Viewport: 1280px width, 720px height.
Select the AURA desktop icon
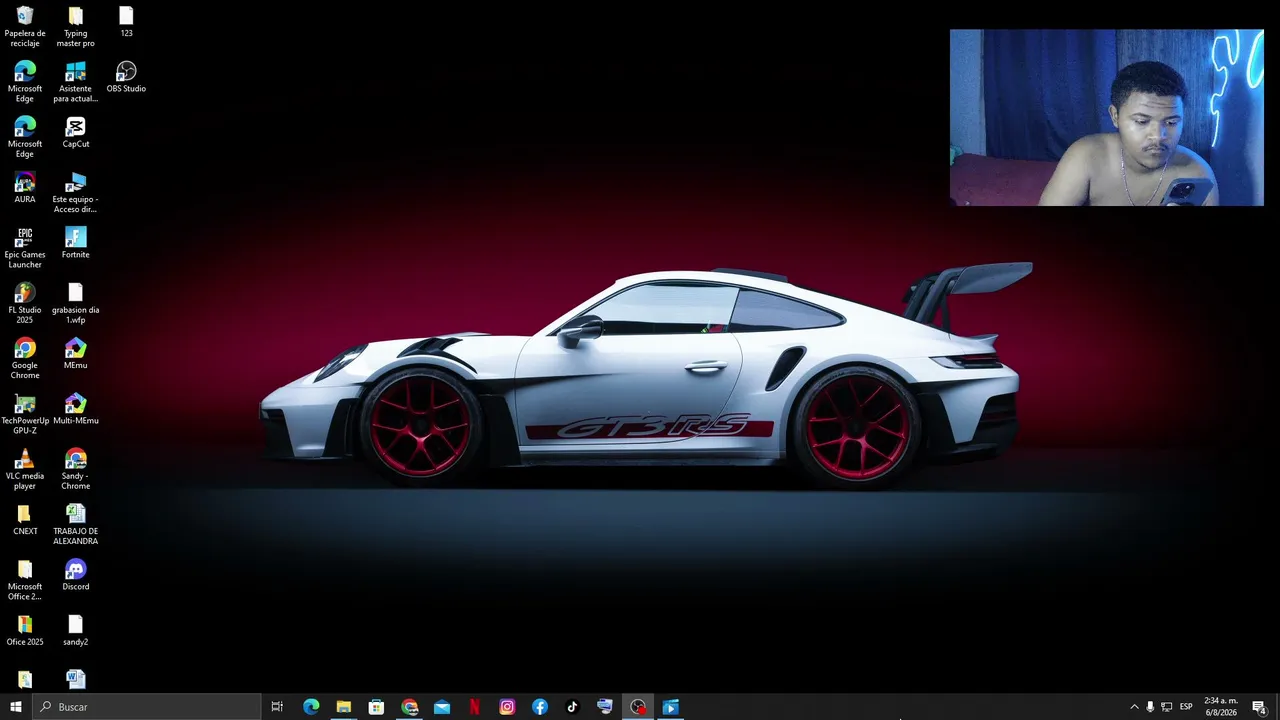[x=25, y=187]
